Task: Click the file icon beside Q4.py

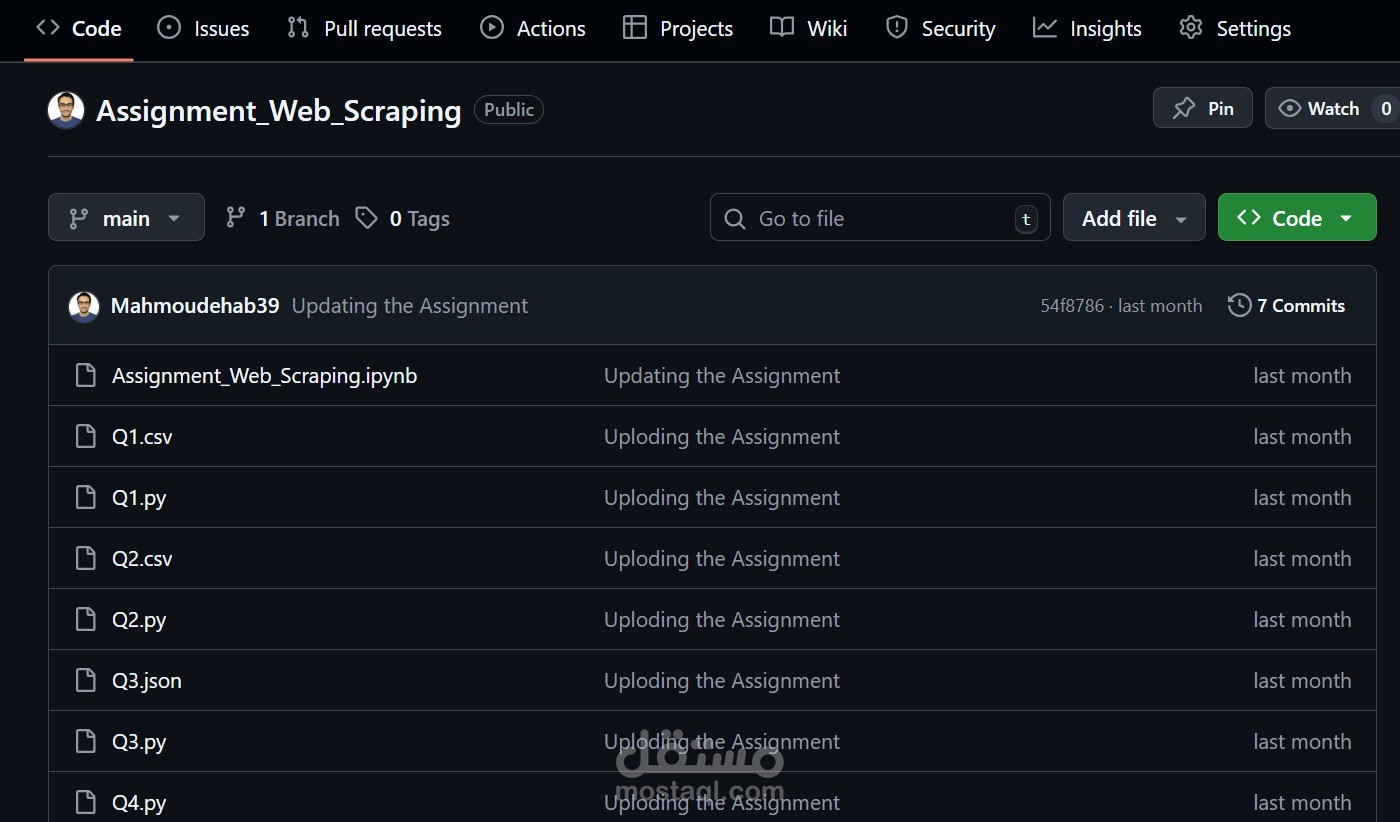Action: [86, 803]
